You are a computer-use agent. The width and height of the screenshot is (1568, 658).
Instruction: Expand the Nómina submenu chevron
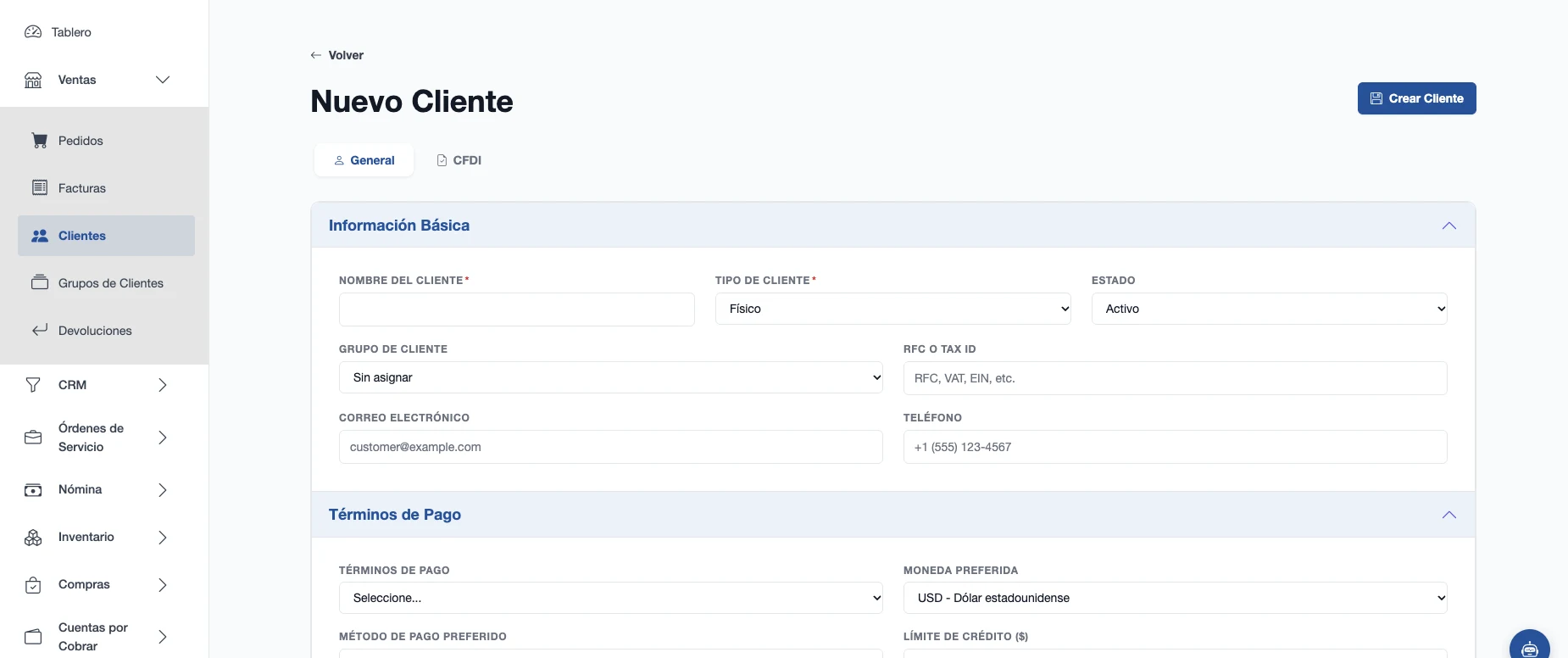pyautogui.click(x=163, y=490)
